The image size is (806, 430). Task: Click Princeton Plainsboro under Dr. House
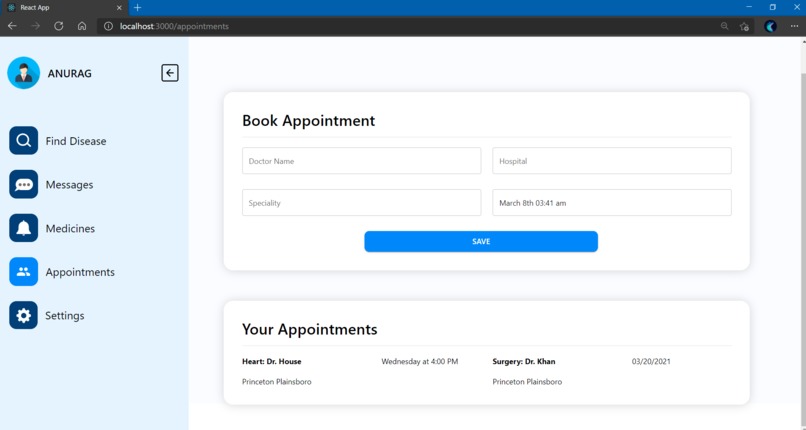(x=277, y=382)
